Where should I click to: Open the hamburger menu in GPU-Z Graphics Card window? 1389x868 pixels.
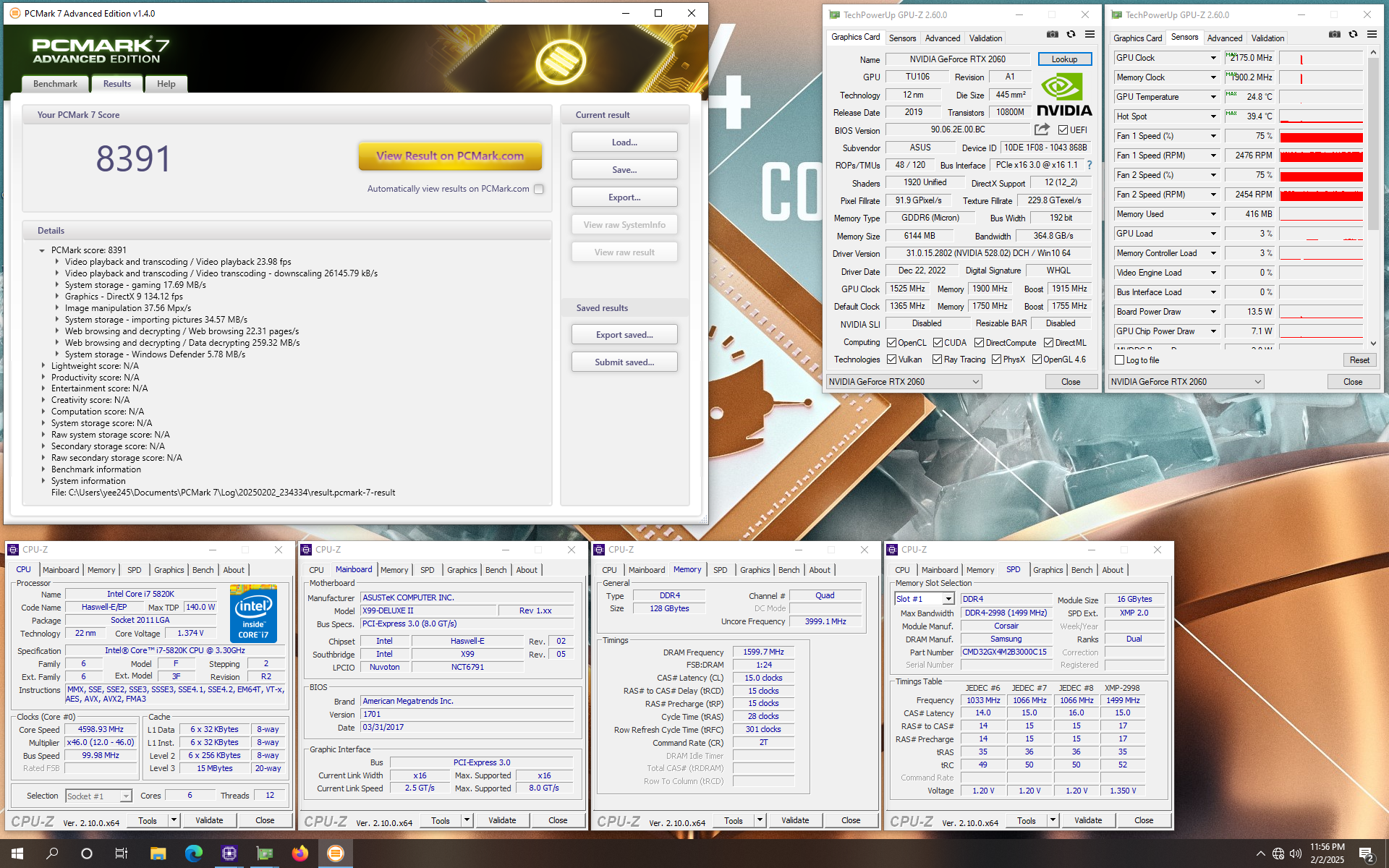click(x=1089, y=35)
